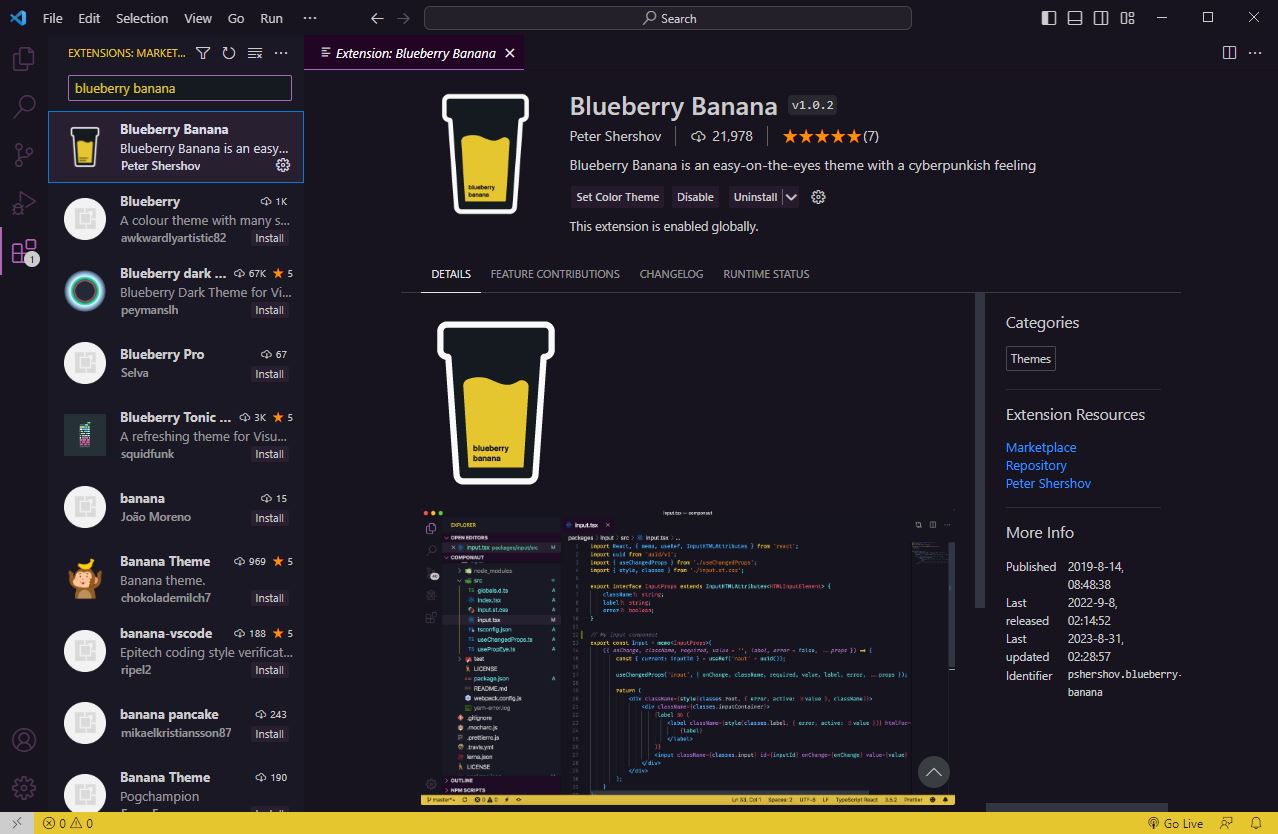
Task: Filter extensions with the funnel icon
Action: click(x=203, y=53)
